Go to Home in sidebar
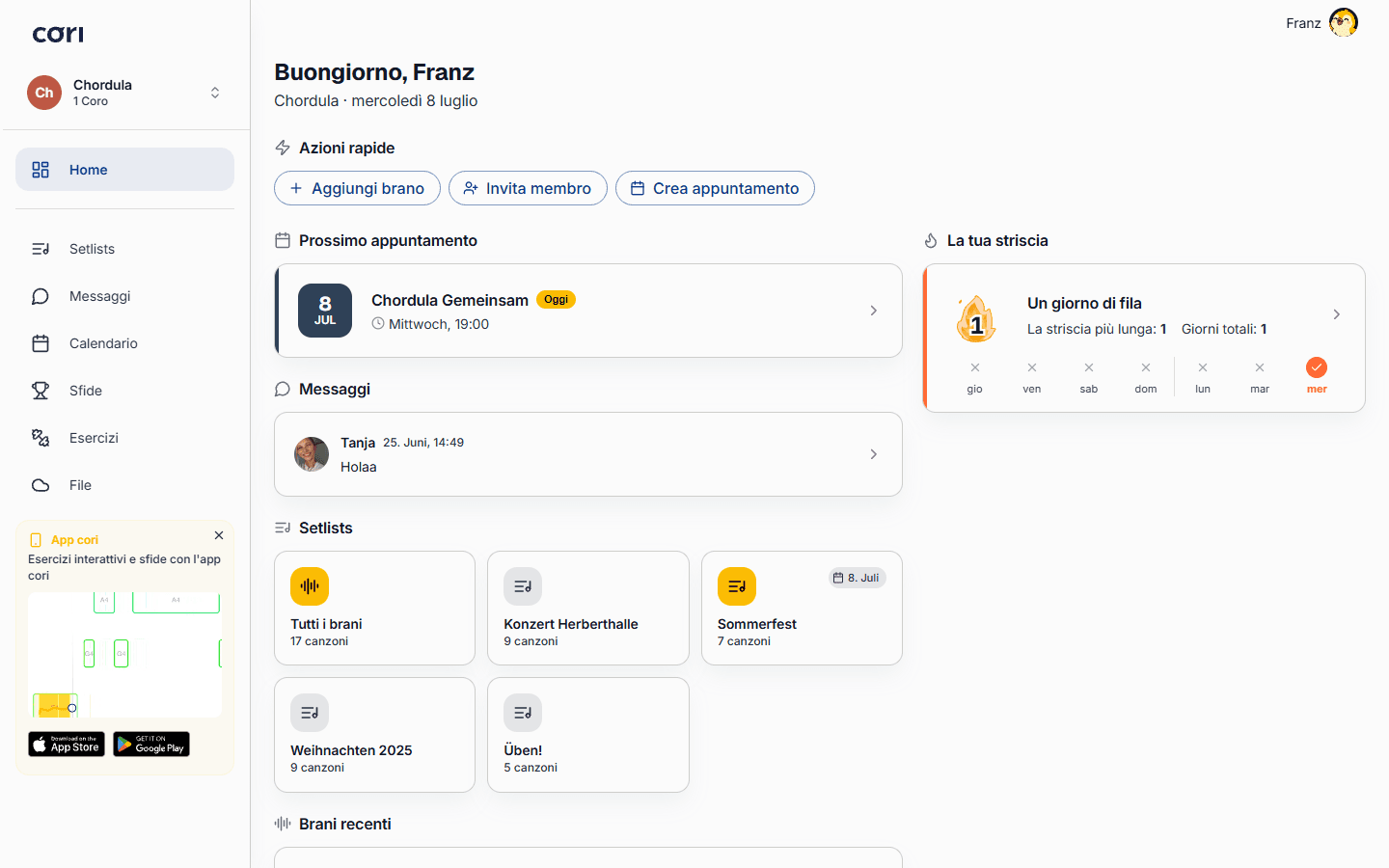The width and height of the screenshot is (1389, 868). coord(124,170)
